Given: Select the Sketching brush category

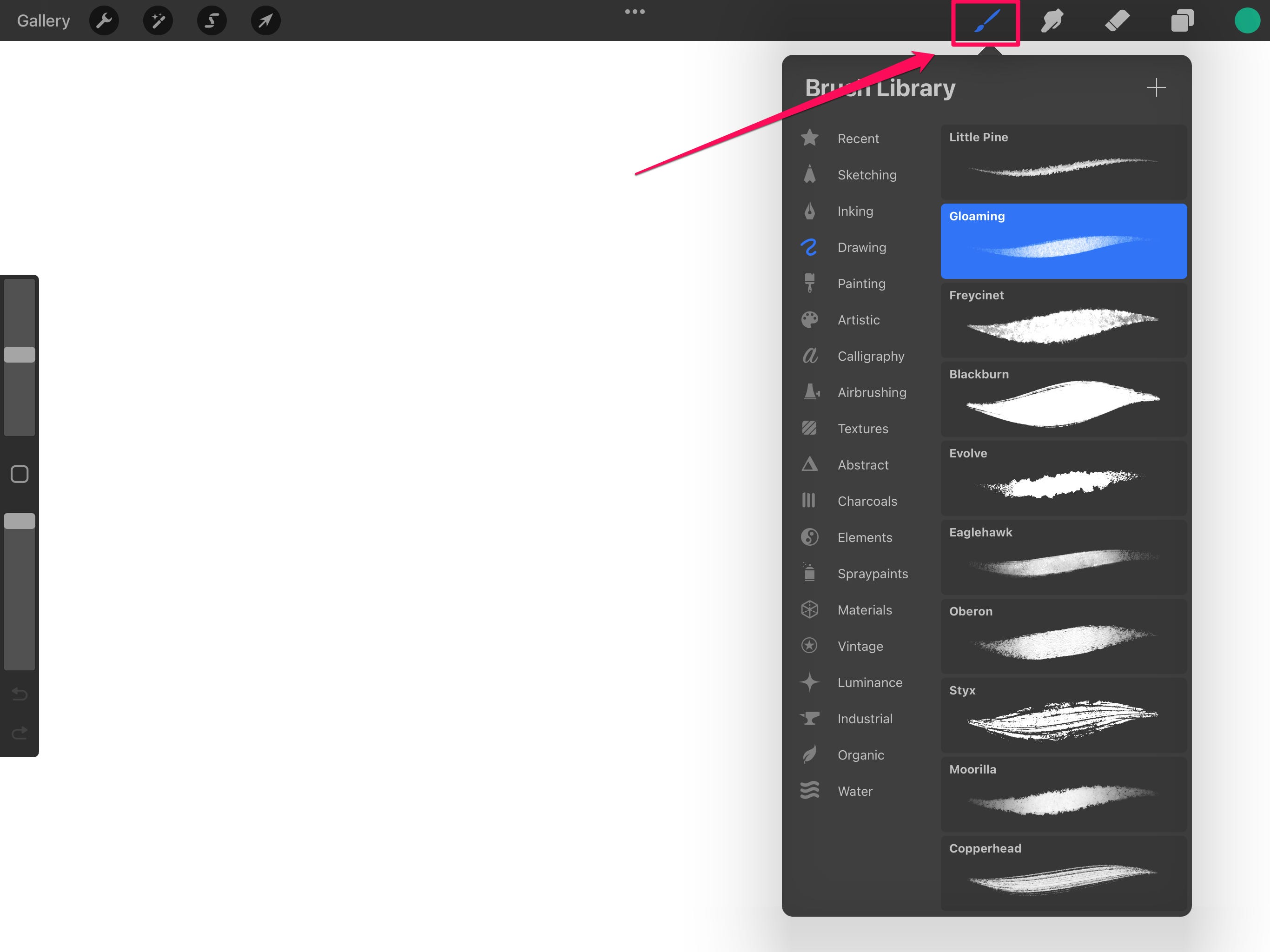Looking at the screenshot, I should pyautogui.click(x=867, y=174).
